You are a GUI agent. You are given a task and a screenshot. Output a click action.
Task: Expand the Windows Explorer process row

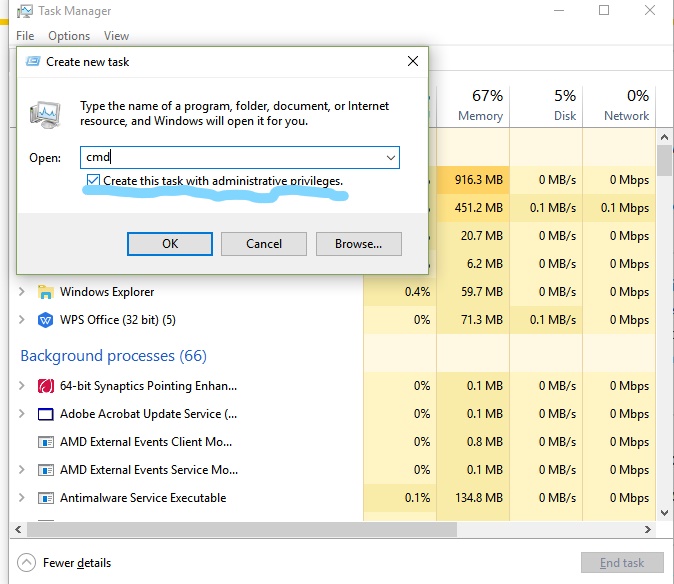pos(22,292)
